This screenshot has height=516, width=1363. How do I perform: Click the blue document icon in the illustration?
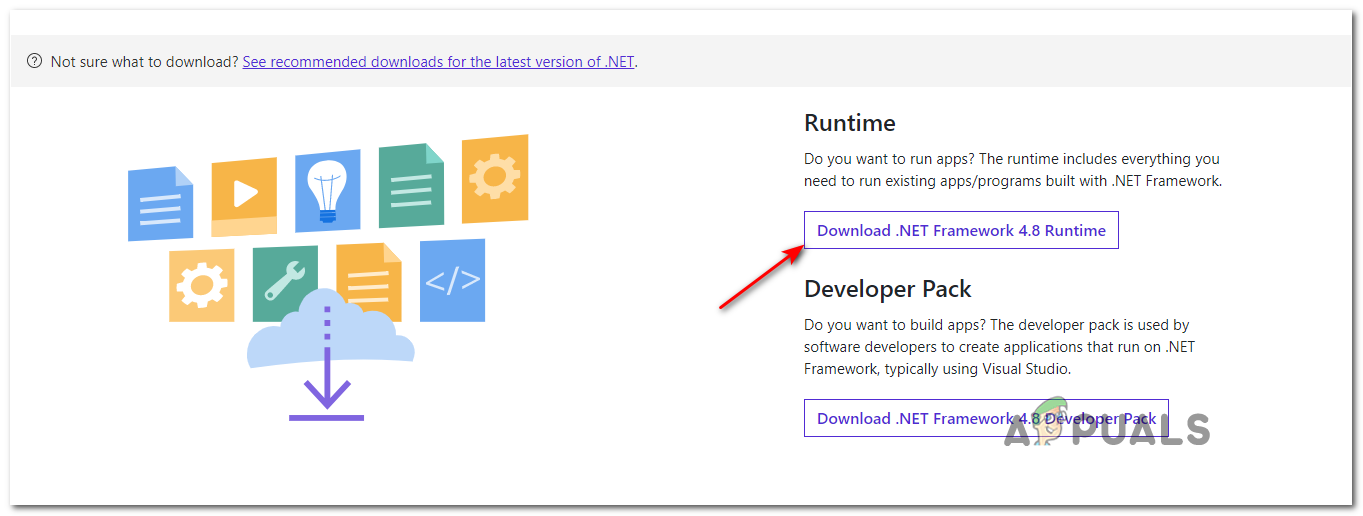(x=160, y=204)
